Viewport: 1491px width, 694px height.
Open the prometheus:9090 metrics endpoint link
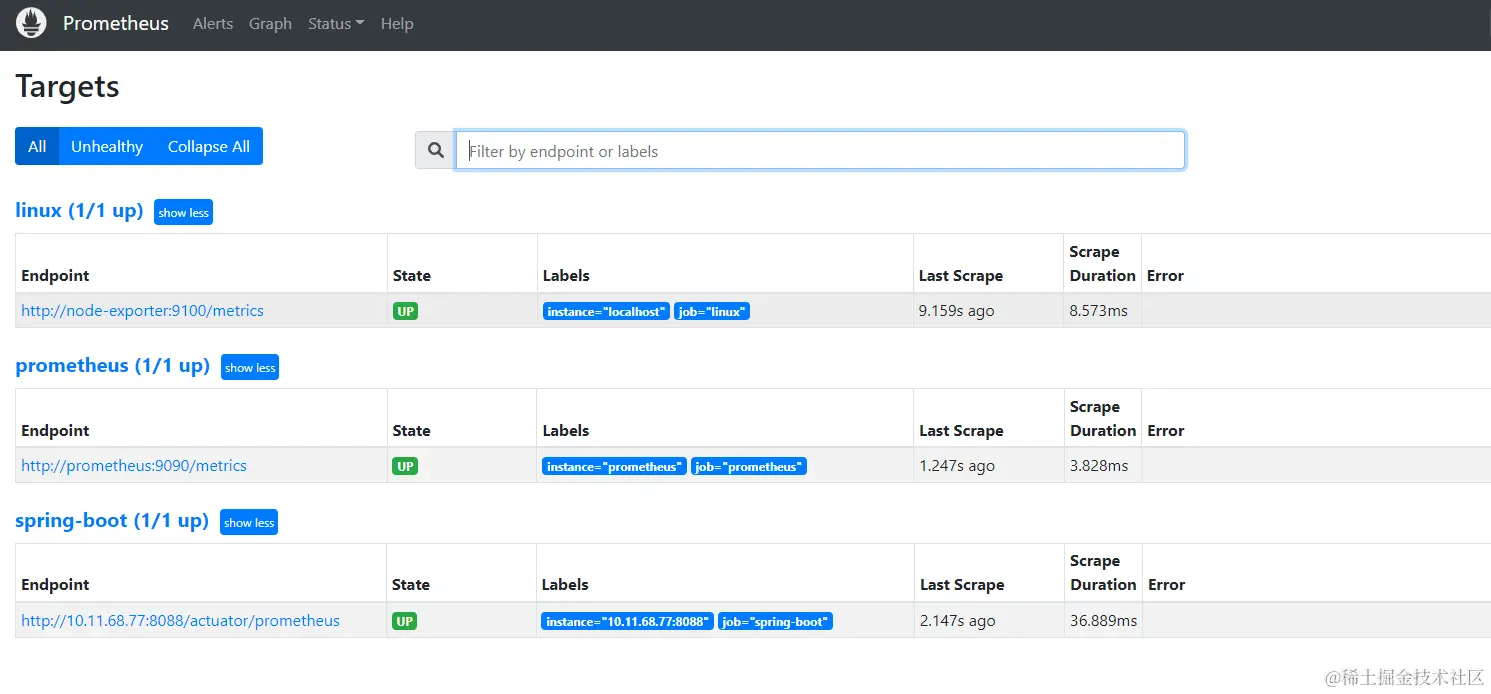tap(134, 466)
